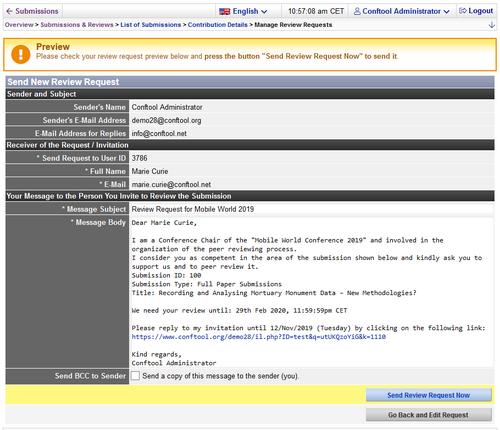
Task: Click 'Submission Type: Full Paper Submissions' line
Action: pyautogui.click(x=207, y=284)
